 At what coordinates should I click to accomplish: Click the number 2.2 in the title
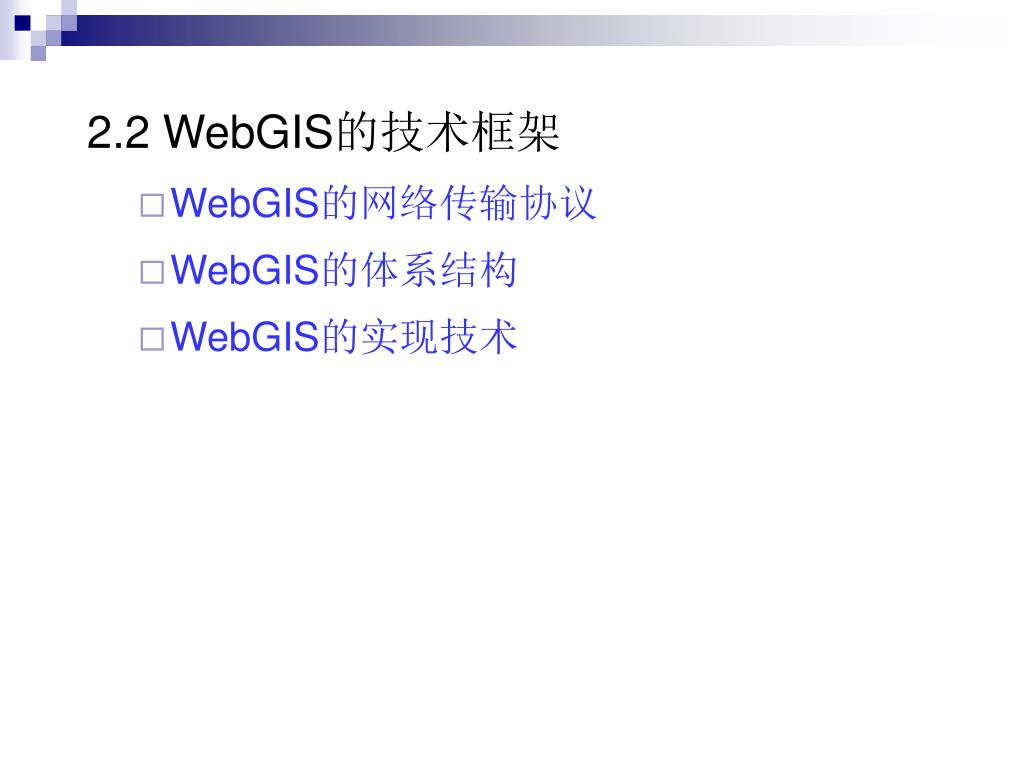118,133
